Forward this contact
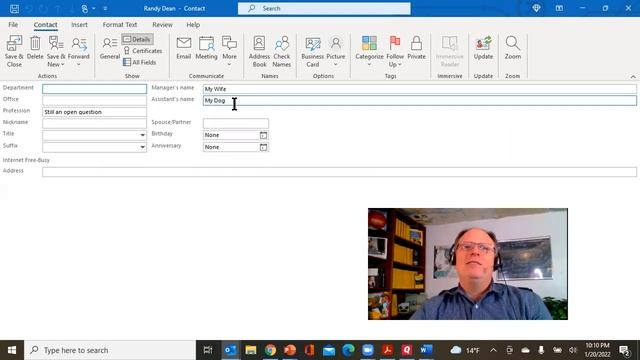Image resolution: width=640 pixels, height=360 pixels. [x=79, y=51]
